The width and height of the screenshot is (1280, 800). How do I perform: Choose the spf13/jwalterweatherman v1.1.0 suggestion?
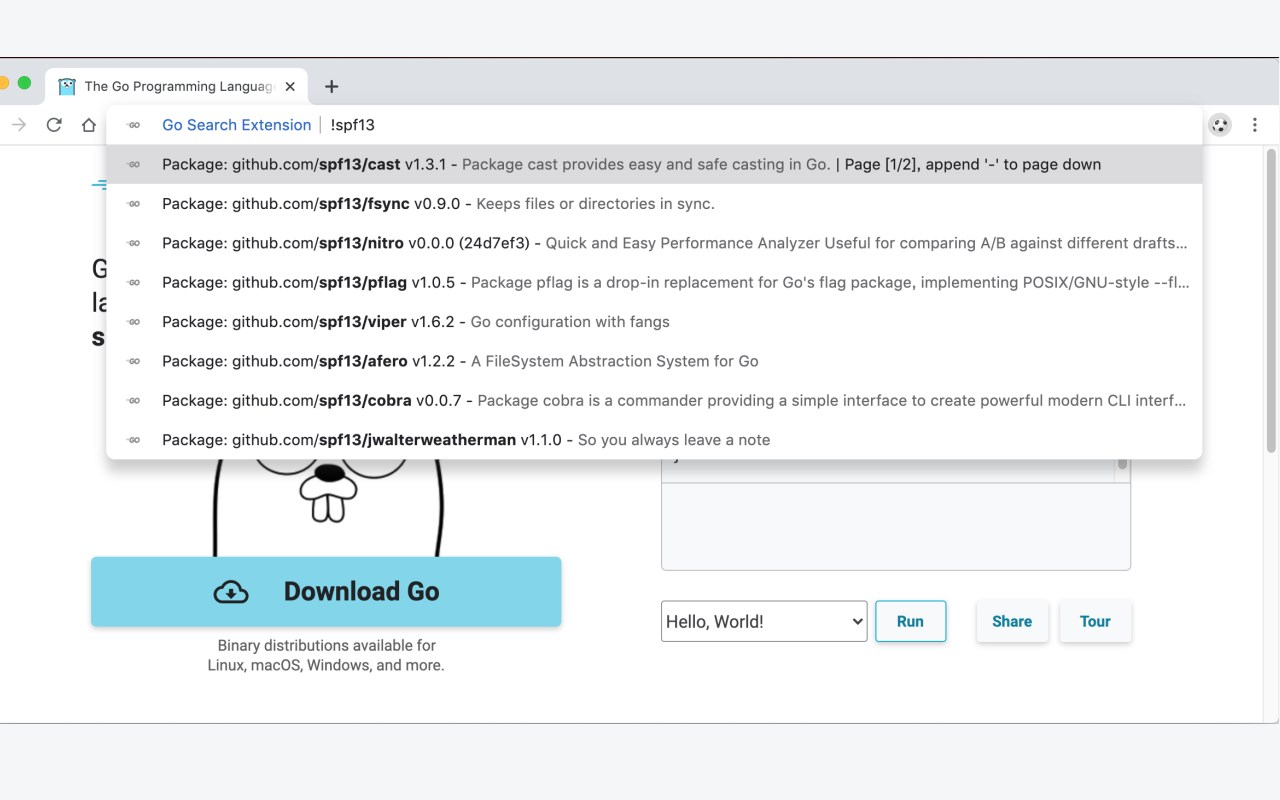point(654,440)
